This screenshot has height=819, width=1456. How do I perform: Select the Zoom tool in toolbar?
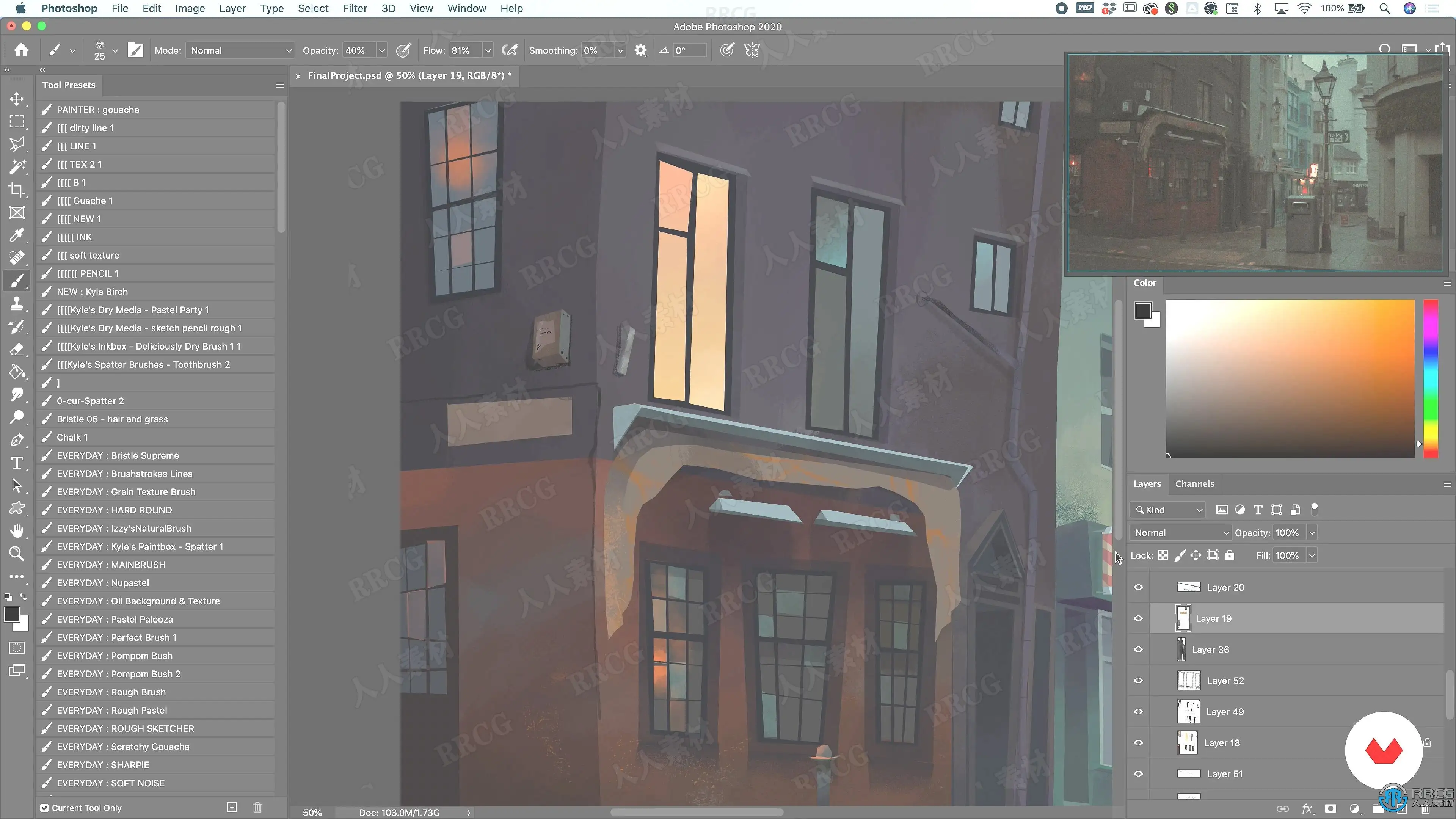17,554
